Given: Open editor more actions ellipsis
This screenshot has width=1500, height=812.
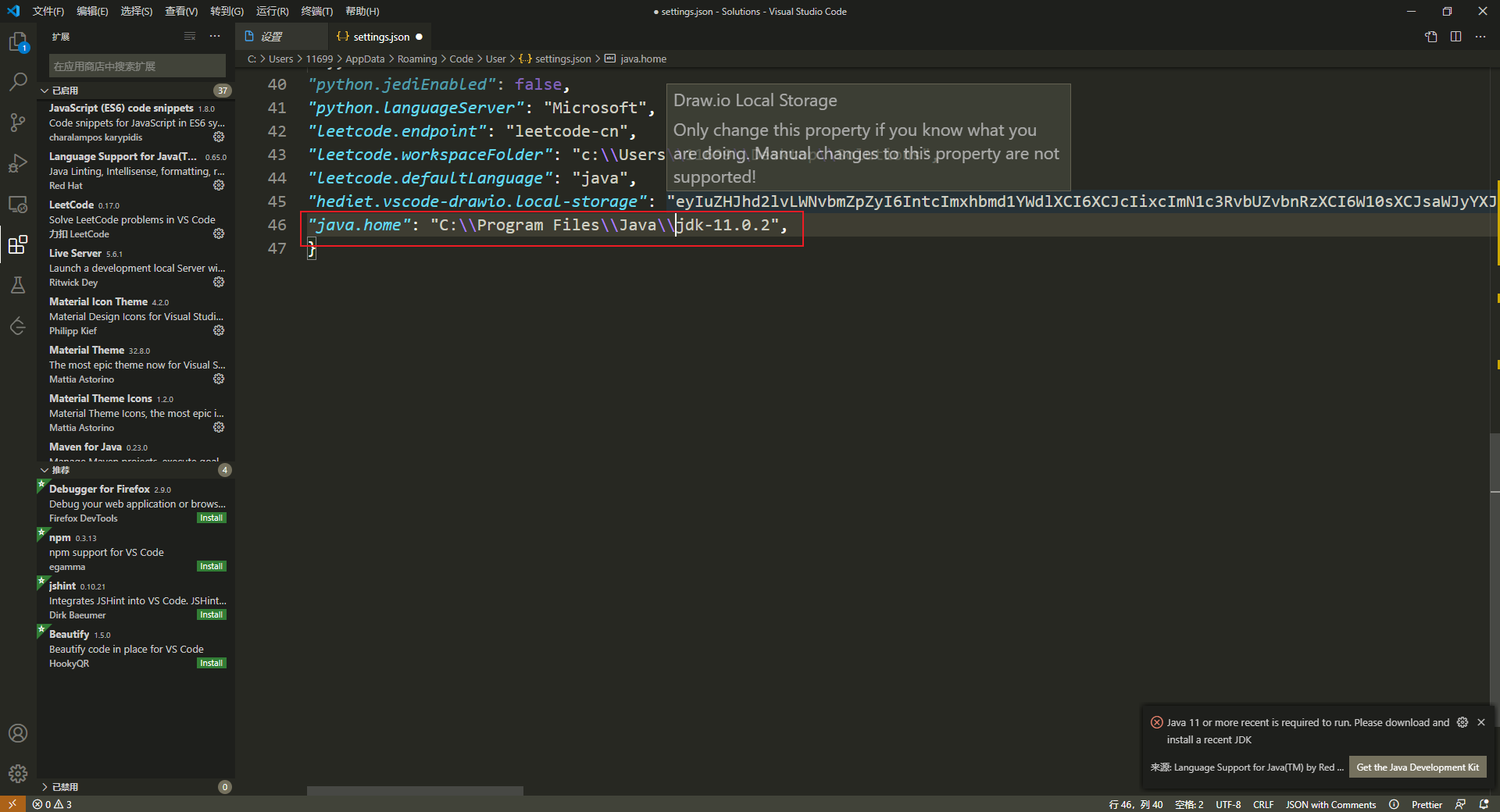Looking at the screenshot, I should [1480, 37].
